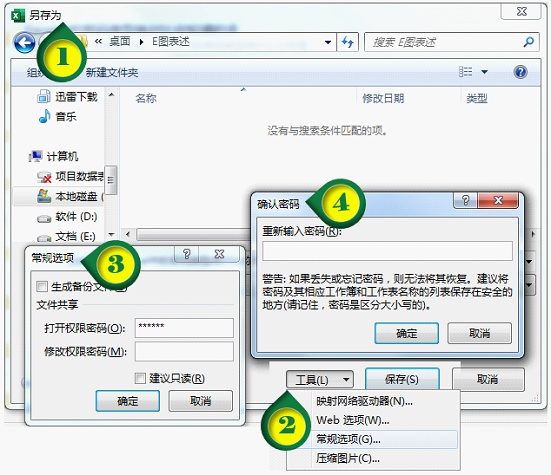
Task: Click the refresh icon beside address bar
Action: (348, 43)
